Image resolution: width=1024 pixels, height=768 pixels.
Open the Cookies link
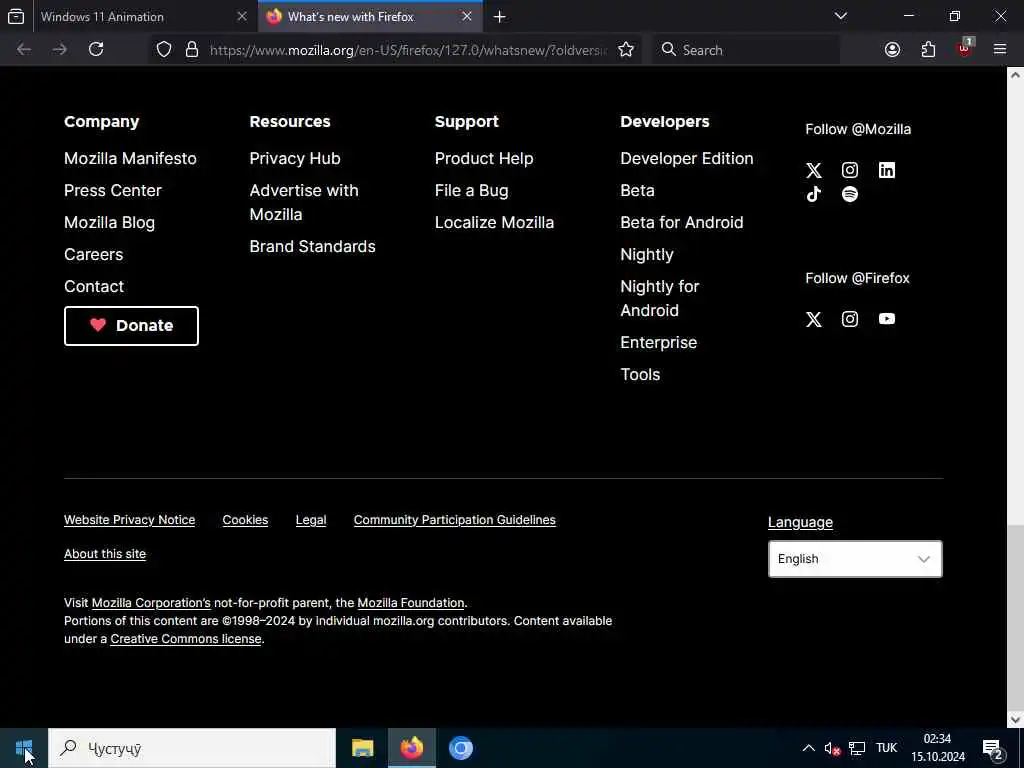coord(245,520)
